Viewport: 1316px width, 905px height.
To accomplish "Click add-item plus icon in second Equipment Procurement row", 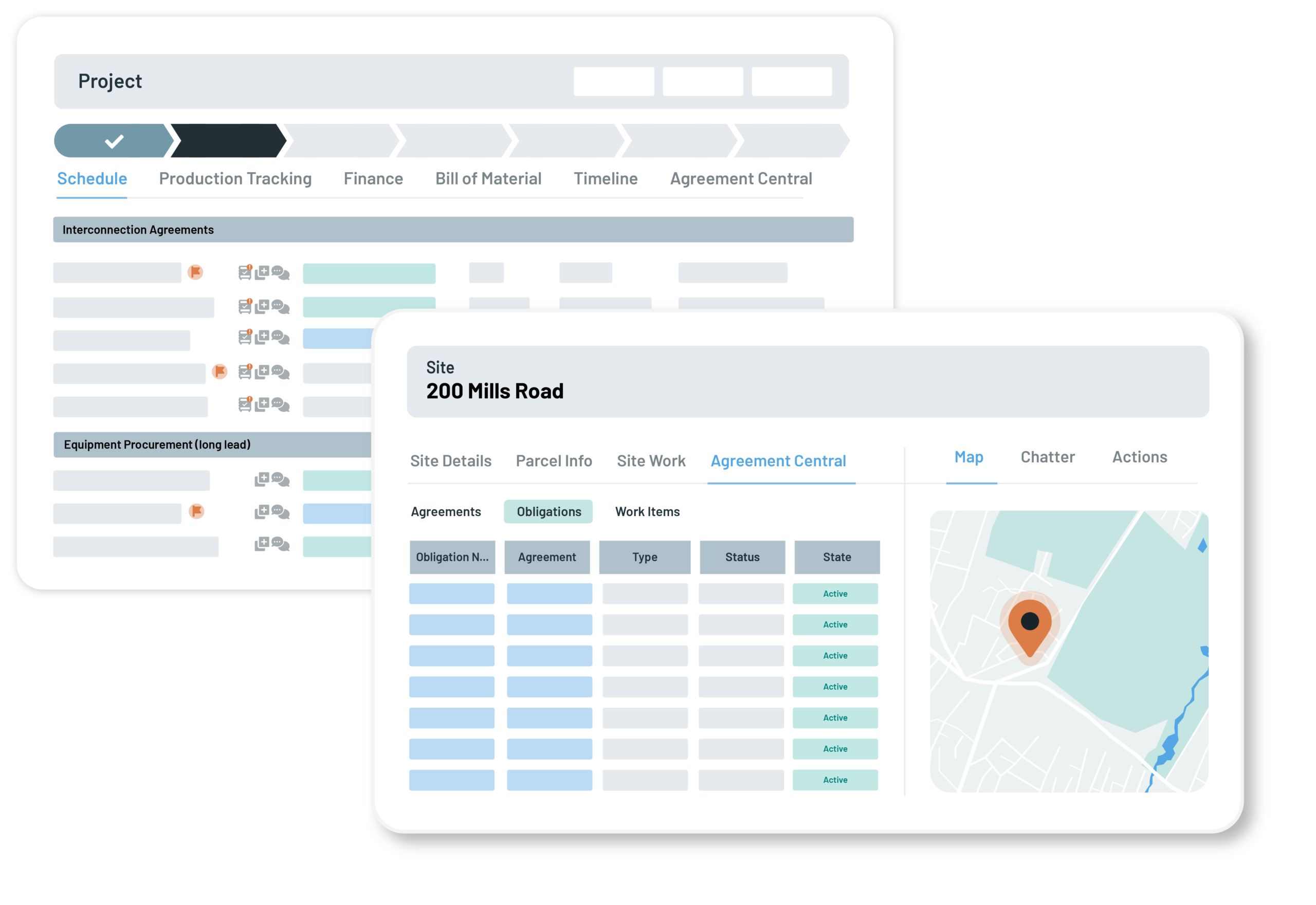I will [x=262, y=512].
